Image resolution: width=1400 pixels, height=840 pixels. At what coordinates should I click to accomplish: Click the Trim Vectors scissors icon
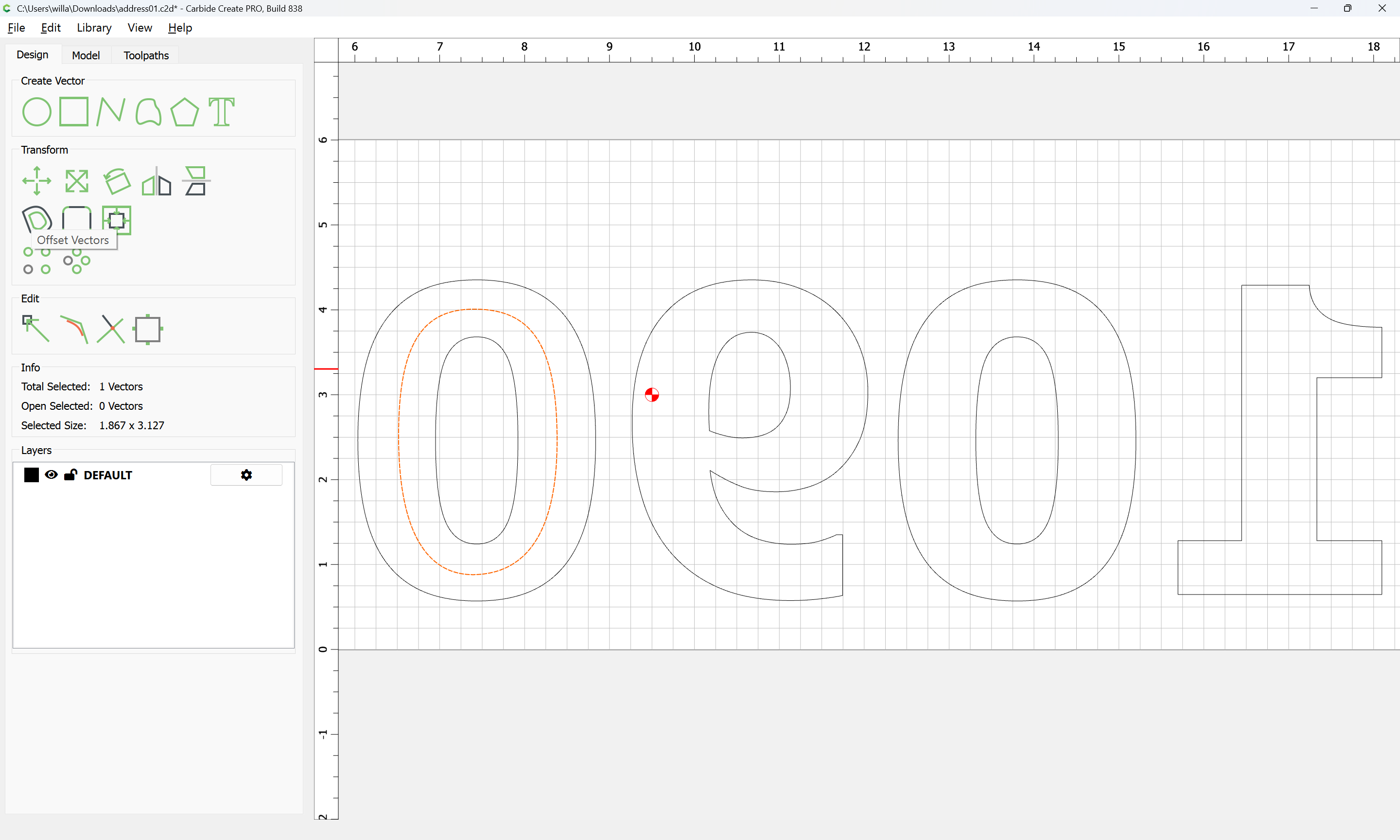point(111,329)
